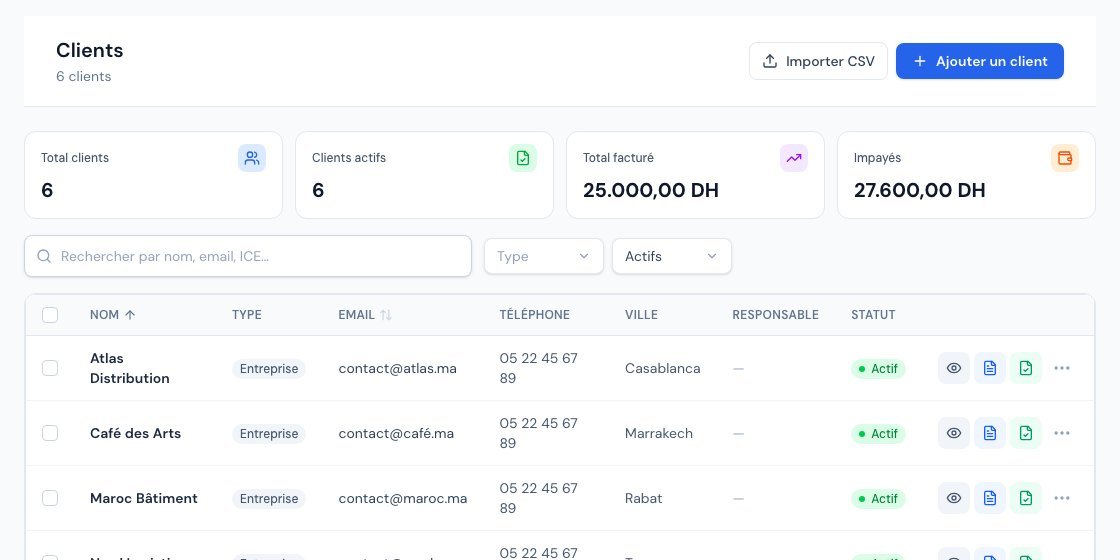Open the Type filter dropdown
The width and height of the screenshot is (1120, 560).
544,256
